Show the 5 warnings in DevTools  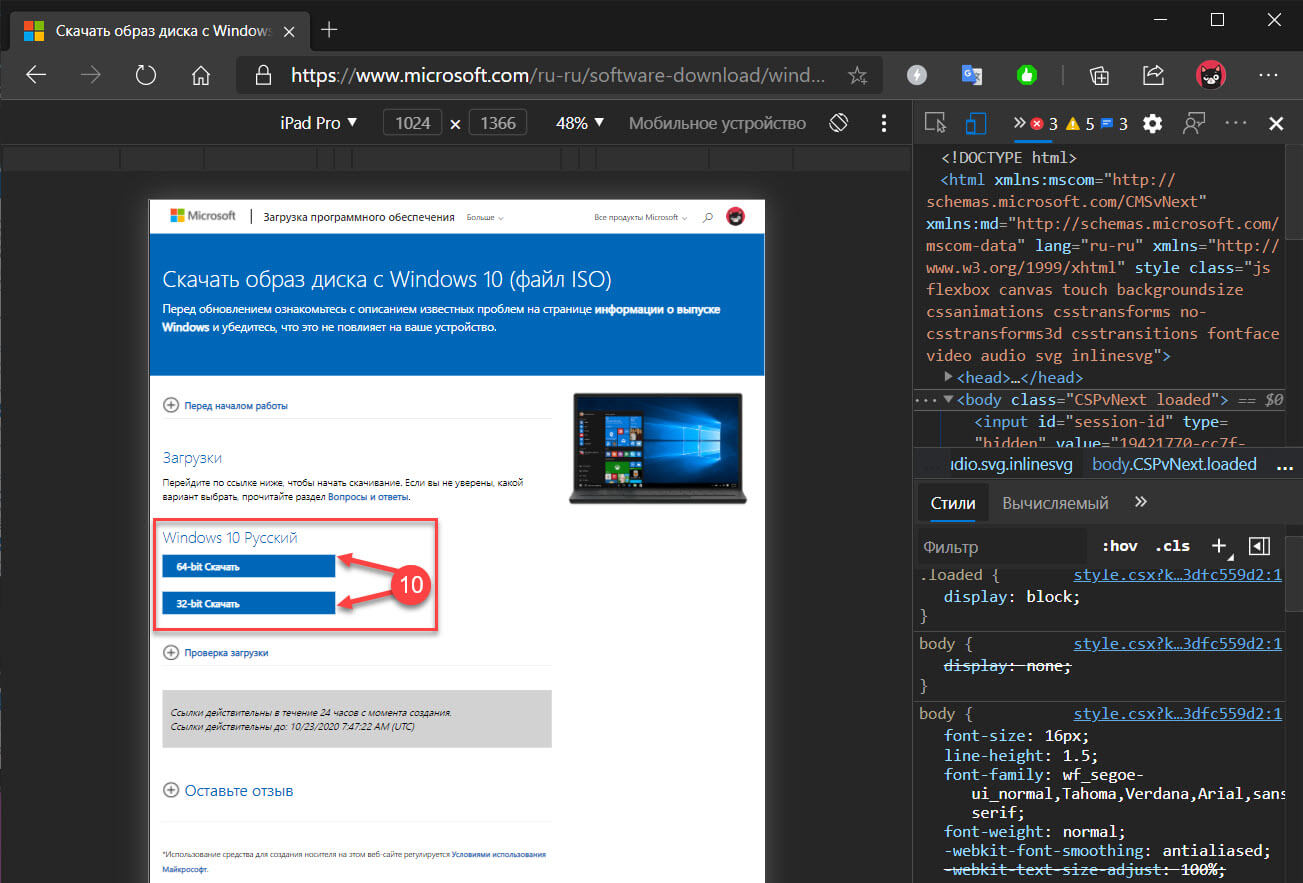click(x=1080, y=124)
